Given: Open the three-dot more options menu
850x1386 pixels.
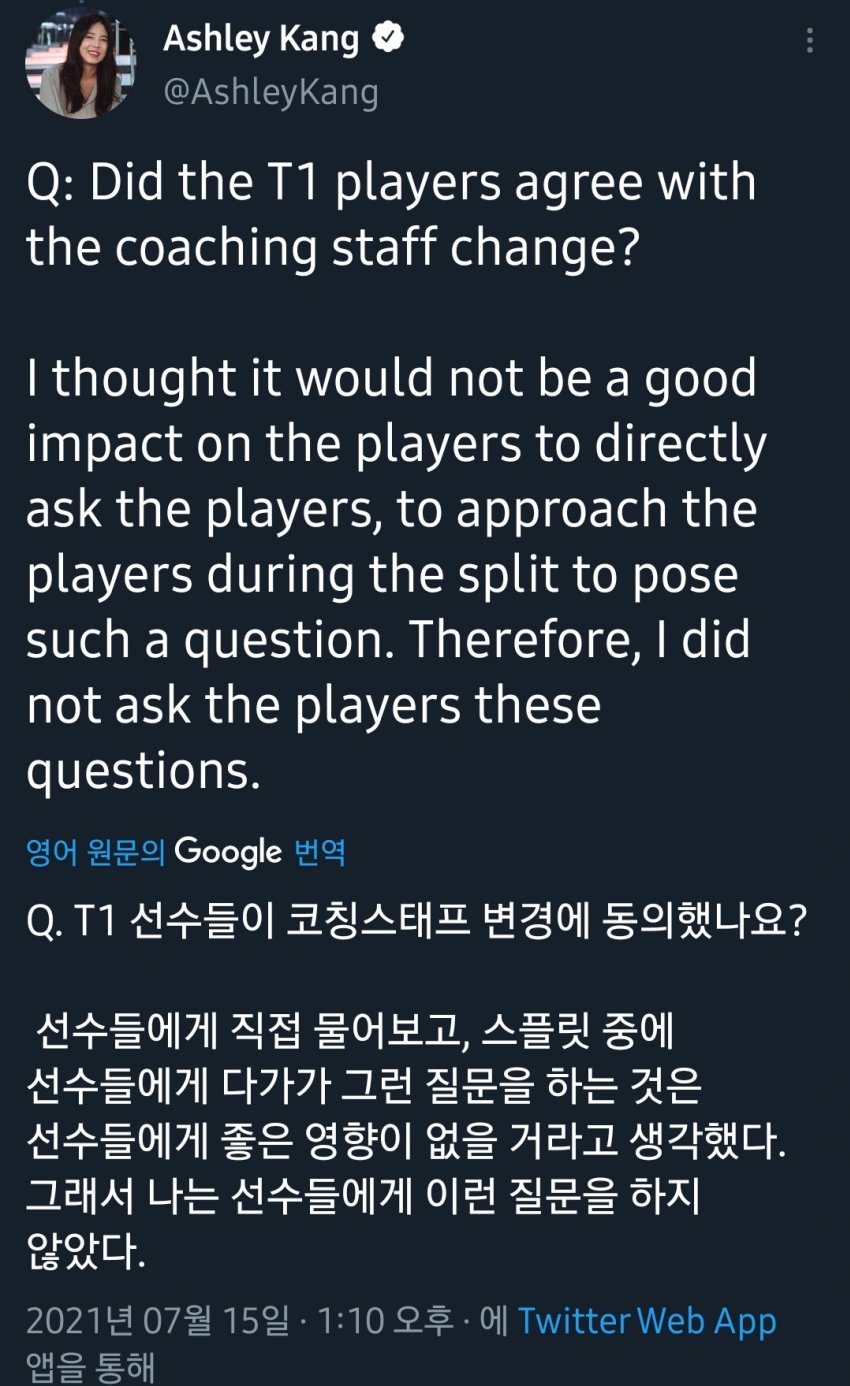Looking at the screenshot, I should tap(810, 41).
